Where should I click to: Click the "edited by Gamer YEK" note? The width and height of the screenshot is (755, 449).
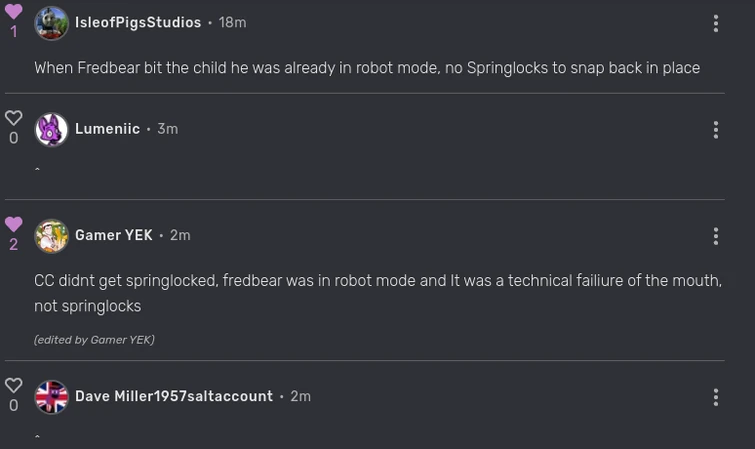(x=94, y=340)
